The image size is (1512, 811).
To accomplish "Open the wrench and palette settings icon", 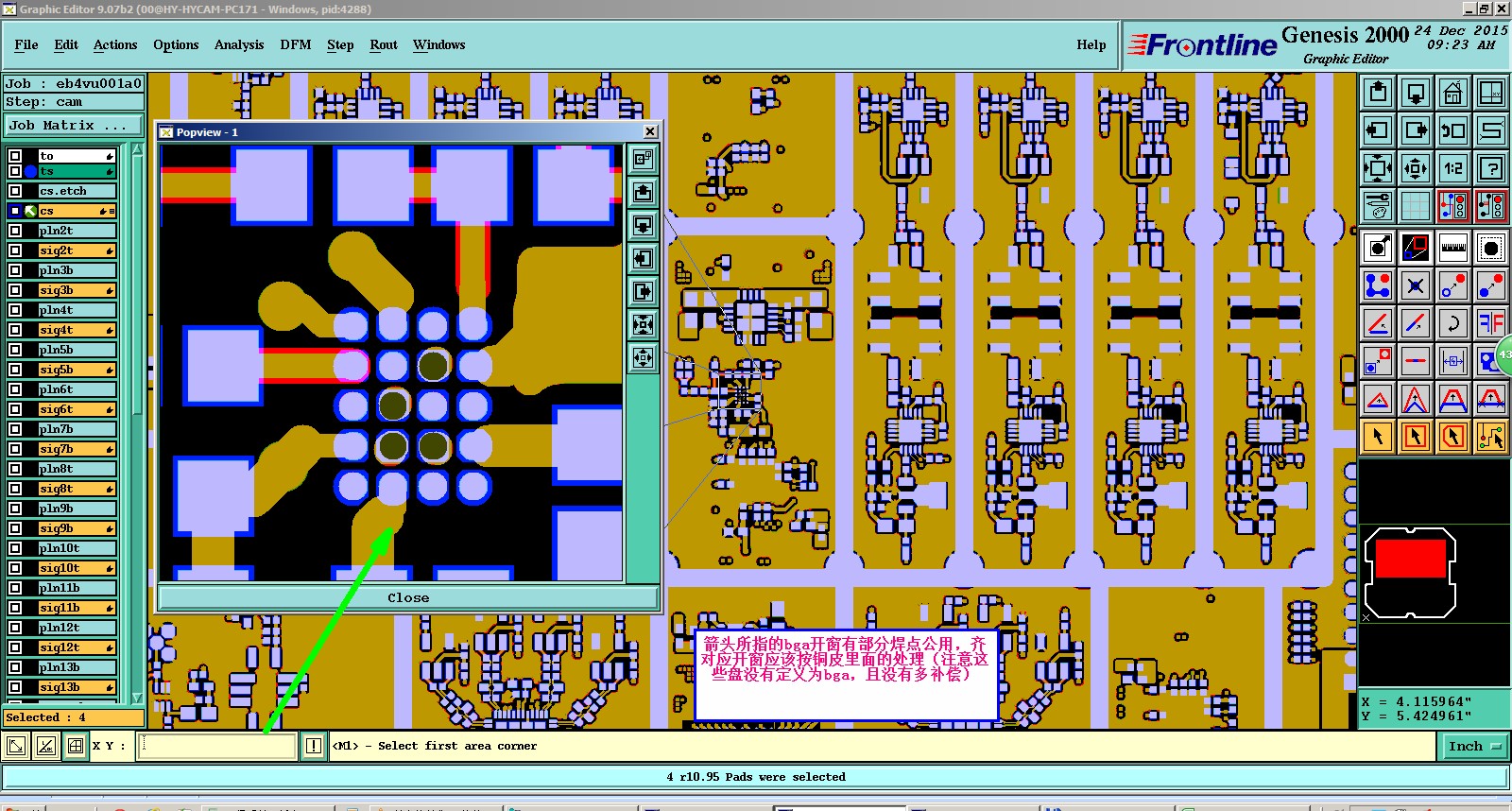I will (1378, 206).
